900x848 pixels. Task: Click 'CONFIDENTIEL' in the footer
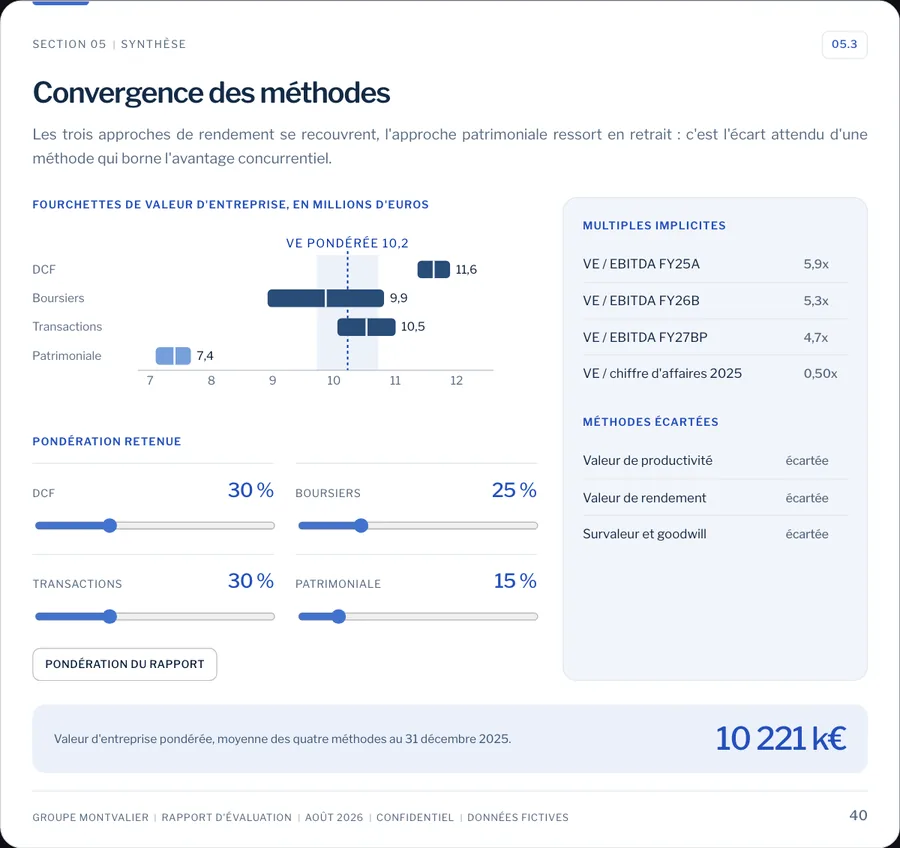(x=415, y=817)
